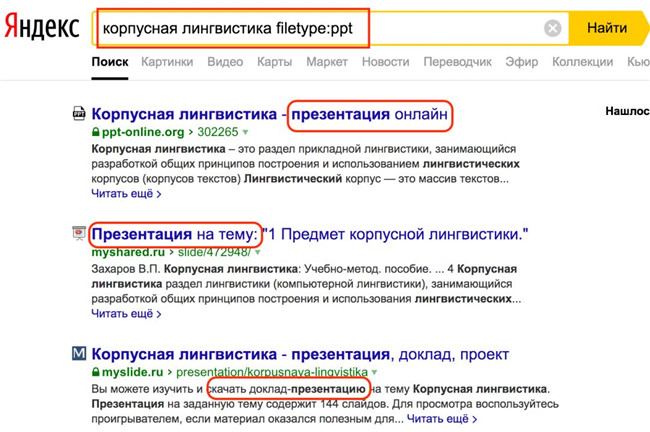
Task: Click the snippet text скачать доклад-презентацию
Action: click(x=286, y=389)
